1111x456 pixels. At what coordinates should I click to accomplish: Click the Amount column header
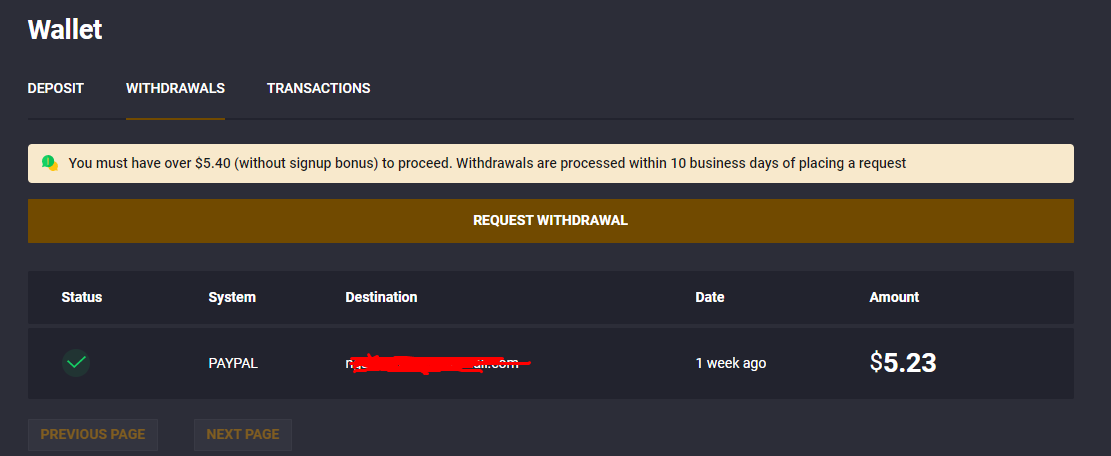tap(894, 297)
